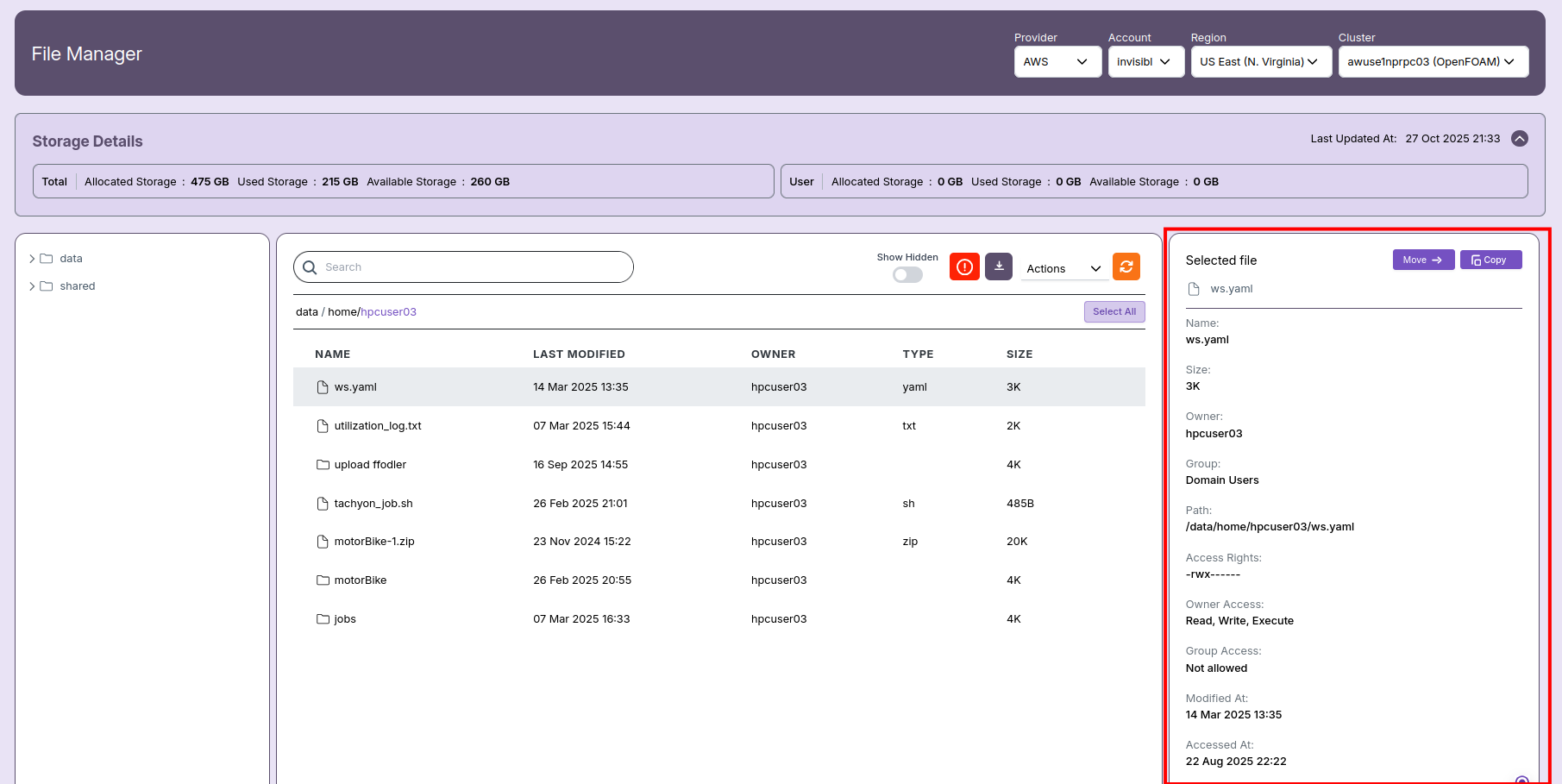The width and height of the screenshot is (1562, 784).
Task: Click data segment in breadcrumb path
Action: pyautogui.click(x=307, y=312)
